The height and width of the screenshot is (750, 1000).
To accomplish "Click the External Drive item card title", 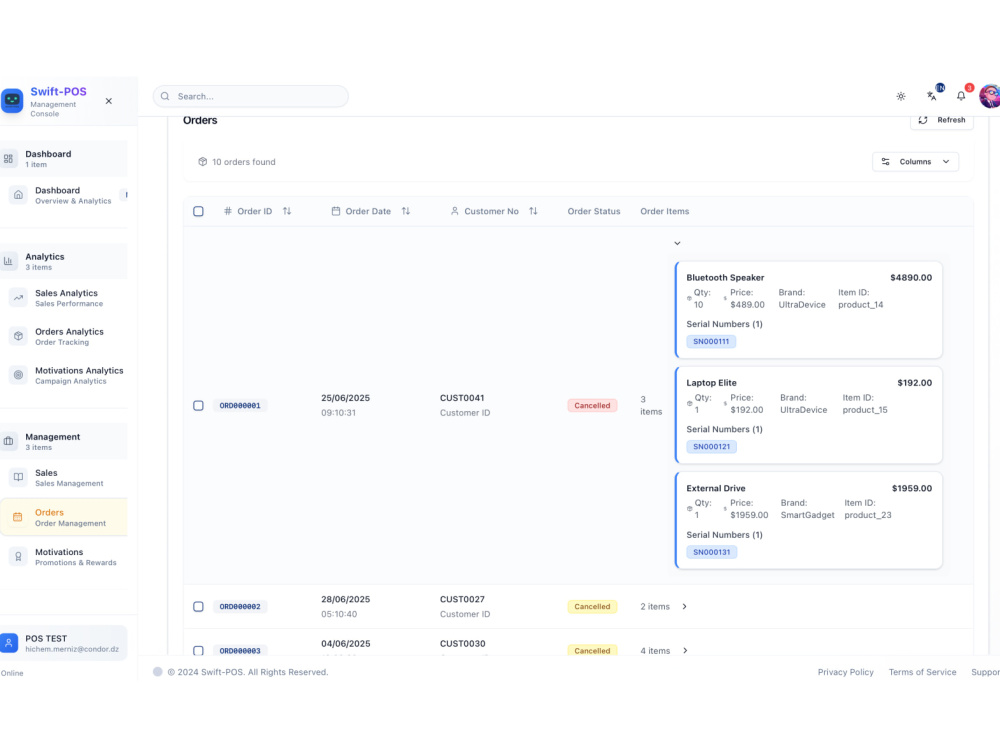I will click(716, 489).
